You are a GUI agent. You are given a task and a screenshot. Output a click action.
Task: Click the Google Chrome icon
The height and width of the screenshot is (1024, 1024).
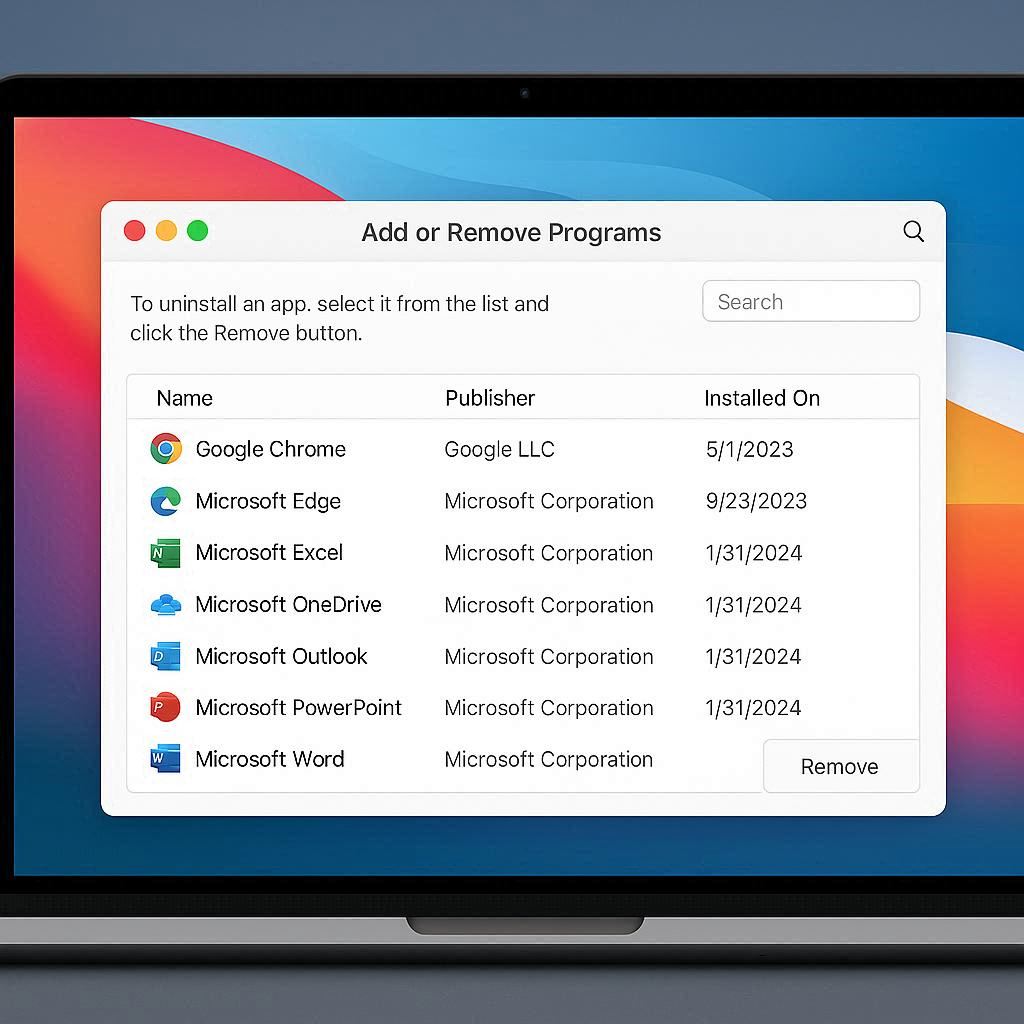(x=166, y=449)
